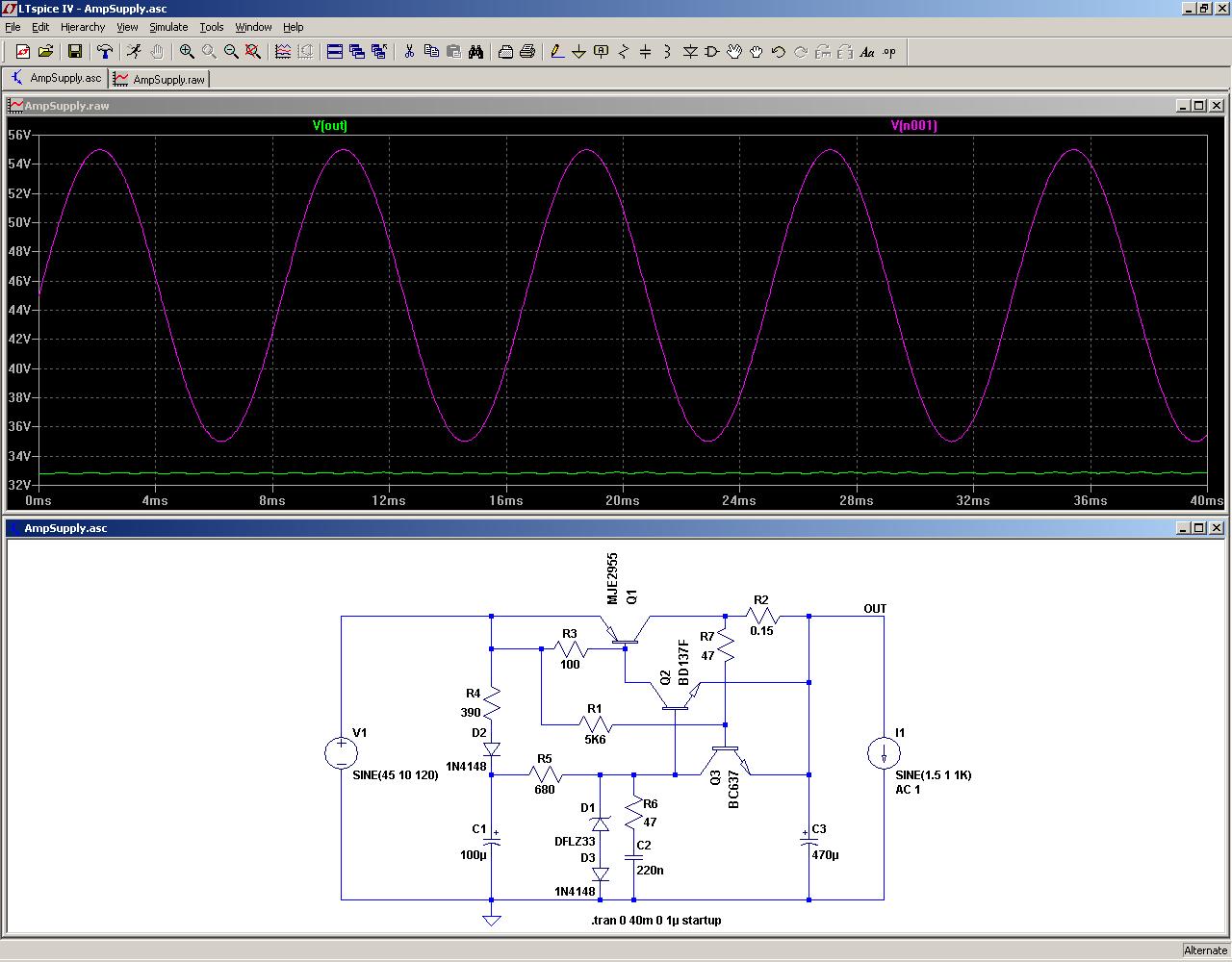
Task: Open the Simulate menu
Action: pyautogui.click(x=168, y=27)
